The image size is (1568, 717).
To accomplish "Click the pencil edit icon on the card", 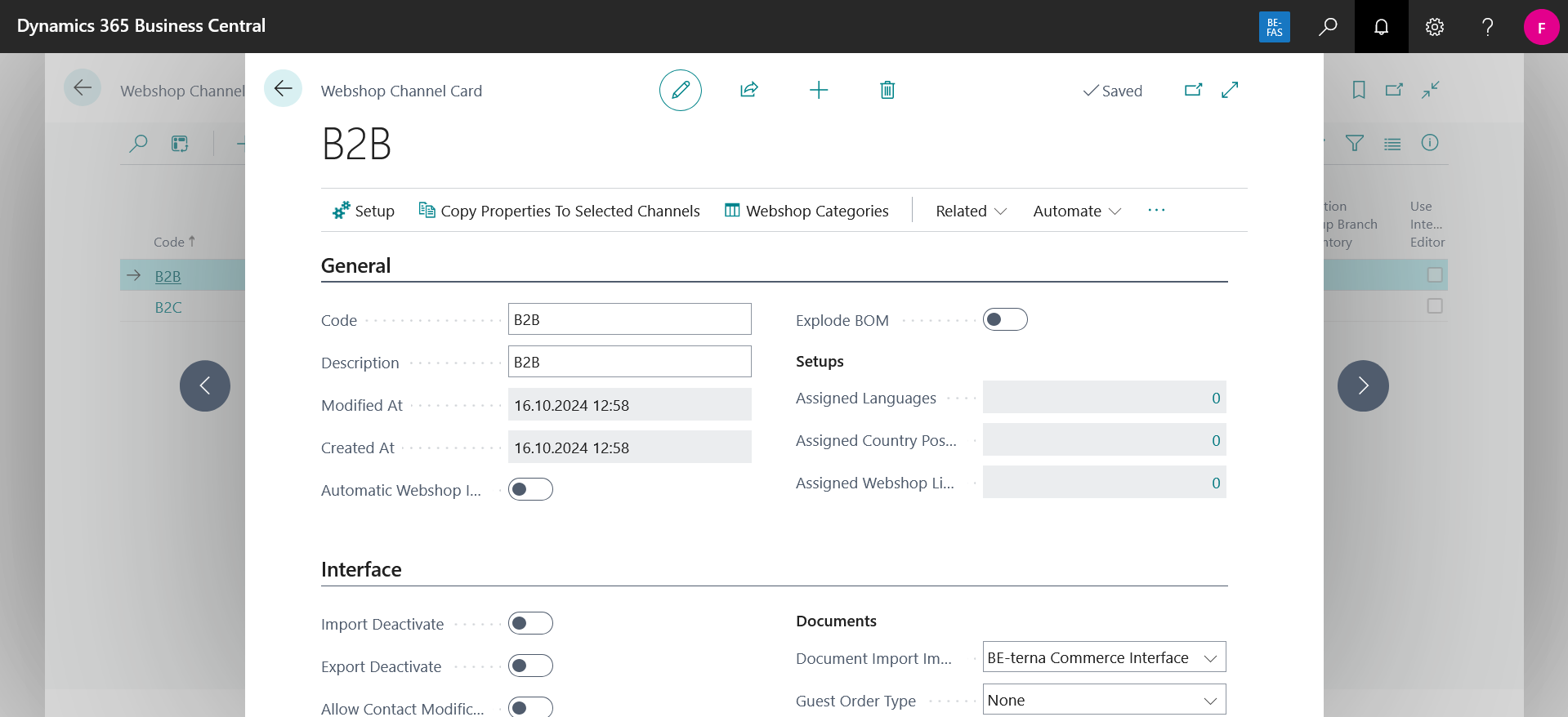I will pyautogui.click(x=681, y=90).
